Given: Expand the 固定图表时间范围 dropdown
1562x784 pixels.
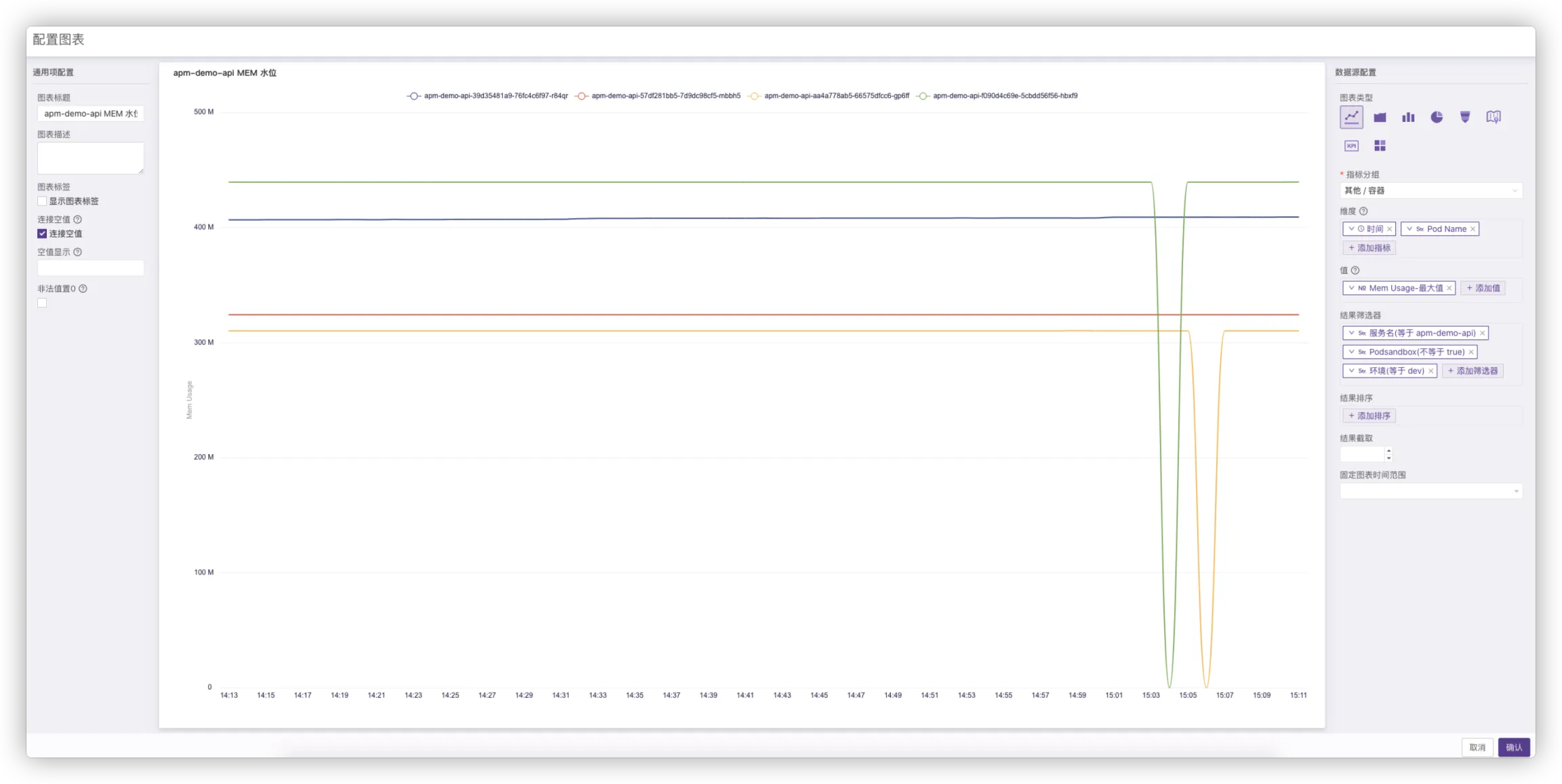Looking at the screenshot, I should [x=1430, y=491].
